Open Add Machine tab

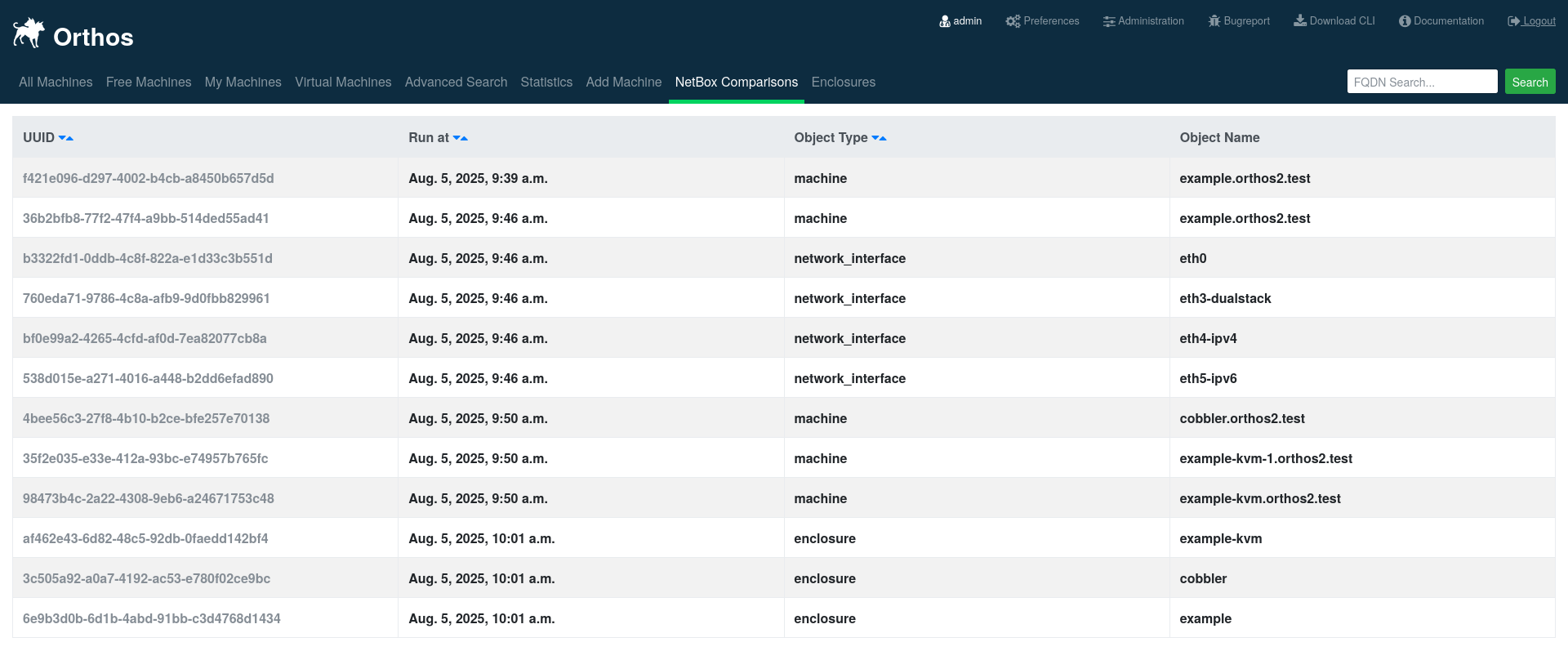[624, 82]
